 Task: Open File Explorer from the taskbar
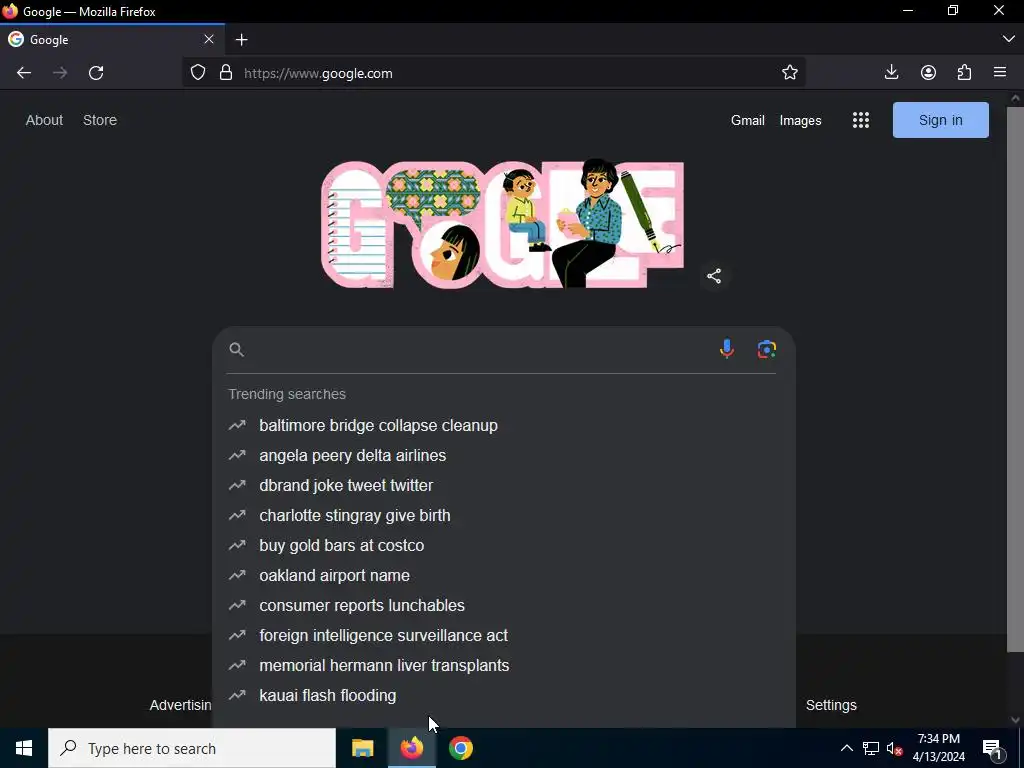pos(362,748)
